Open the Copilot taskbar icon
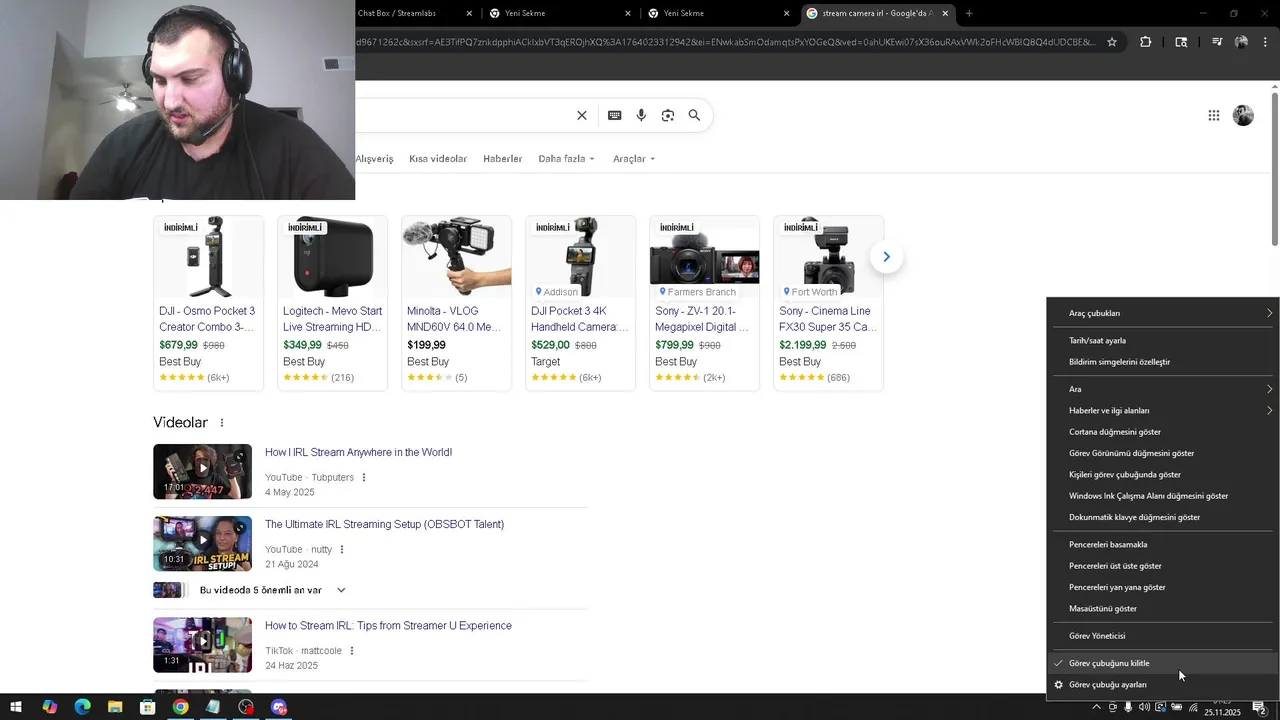Viewport: 1280px width, 720px height. pyautogui.click(x=49, y=707)
